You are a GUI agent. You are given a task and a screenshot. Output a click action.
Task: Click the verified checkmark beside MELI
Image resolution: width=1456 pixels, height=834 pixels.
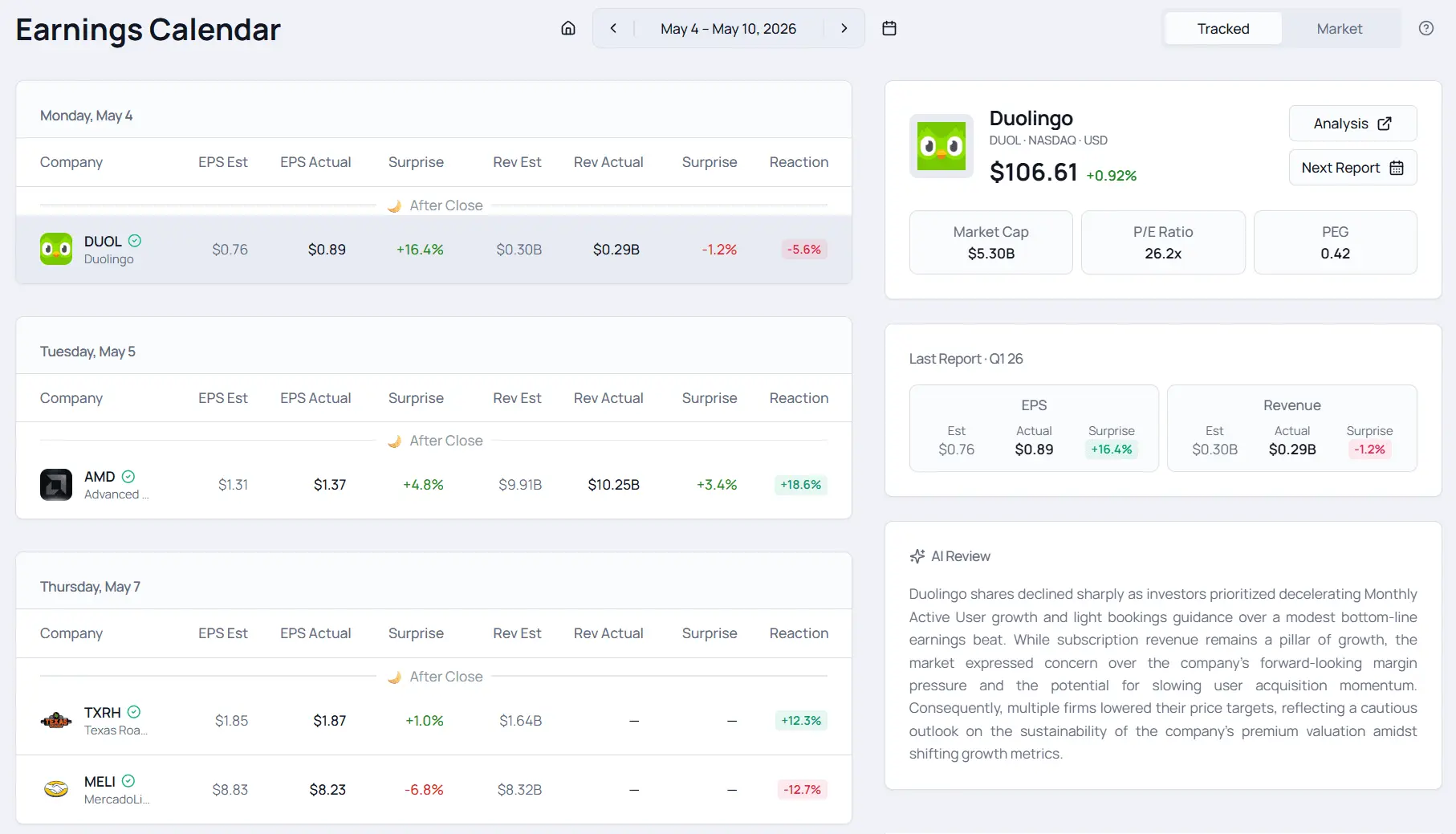click(x=128, y=781)
